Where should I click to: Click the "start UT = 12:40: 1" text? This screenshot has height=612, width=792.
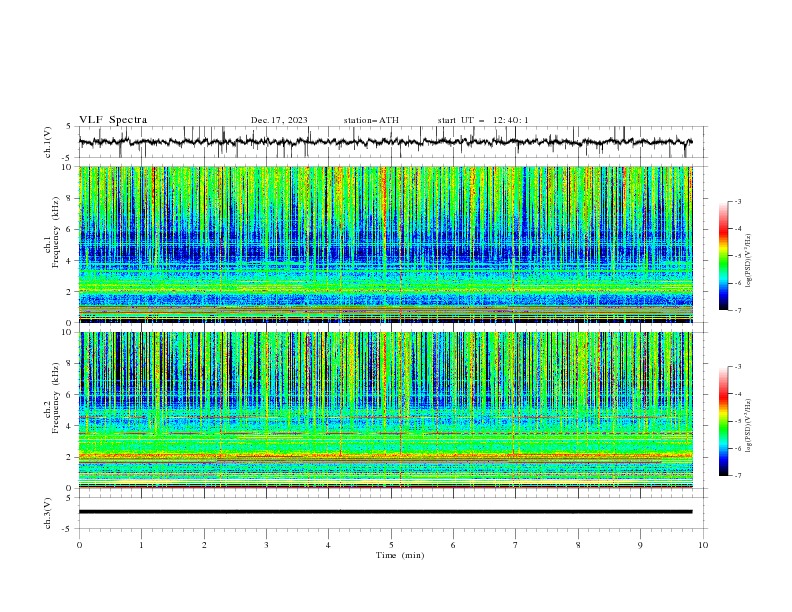(x=483, y=120)
